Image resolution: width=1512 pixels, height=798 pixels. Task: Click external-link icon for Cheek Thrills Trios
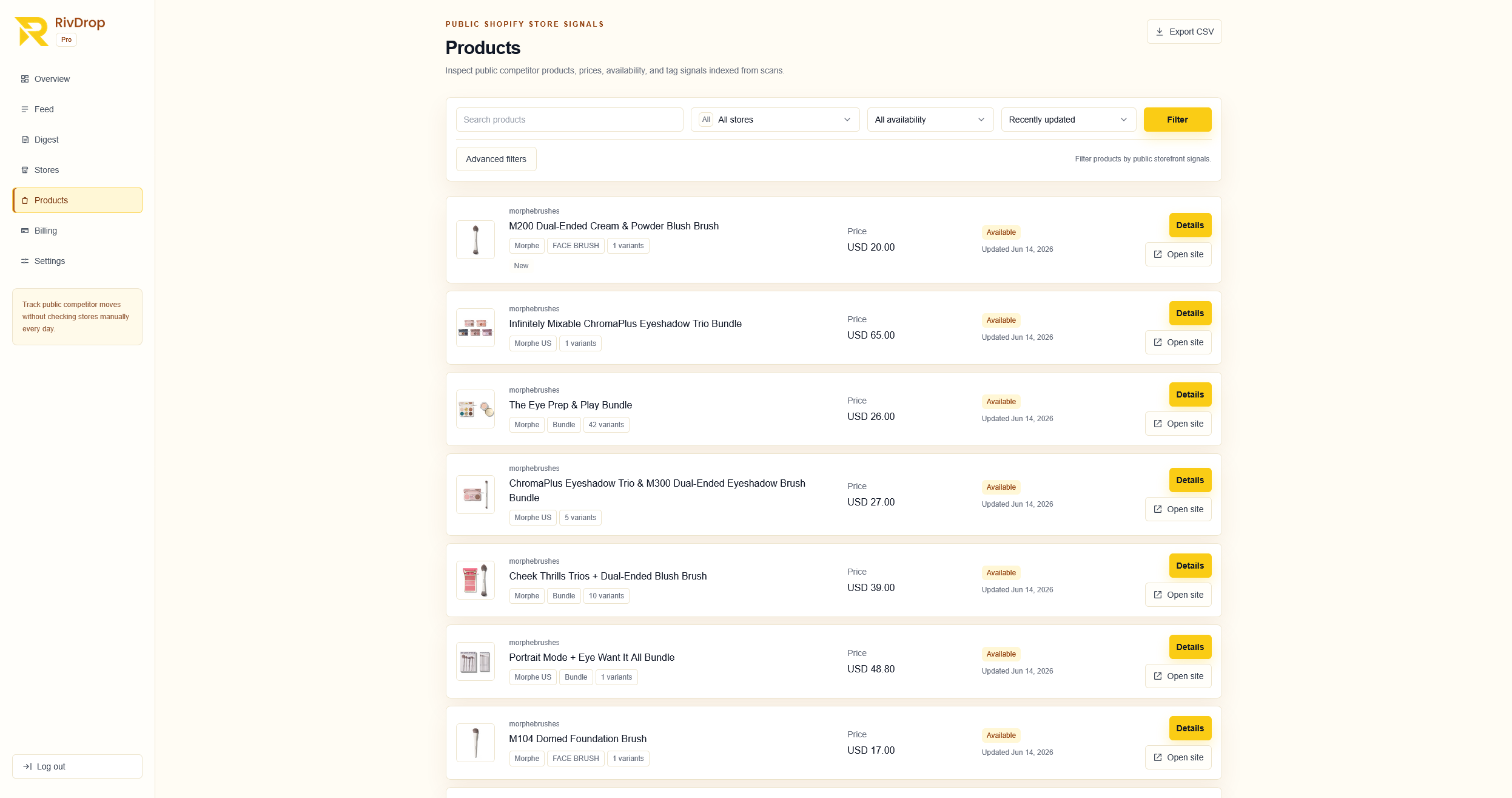[1158, 595]
